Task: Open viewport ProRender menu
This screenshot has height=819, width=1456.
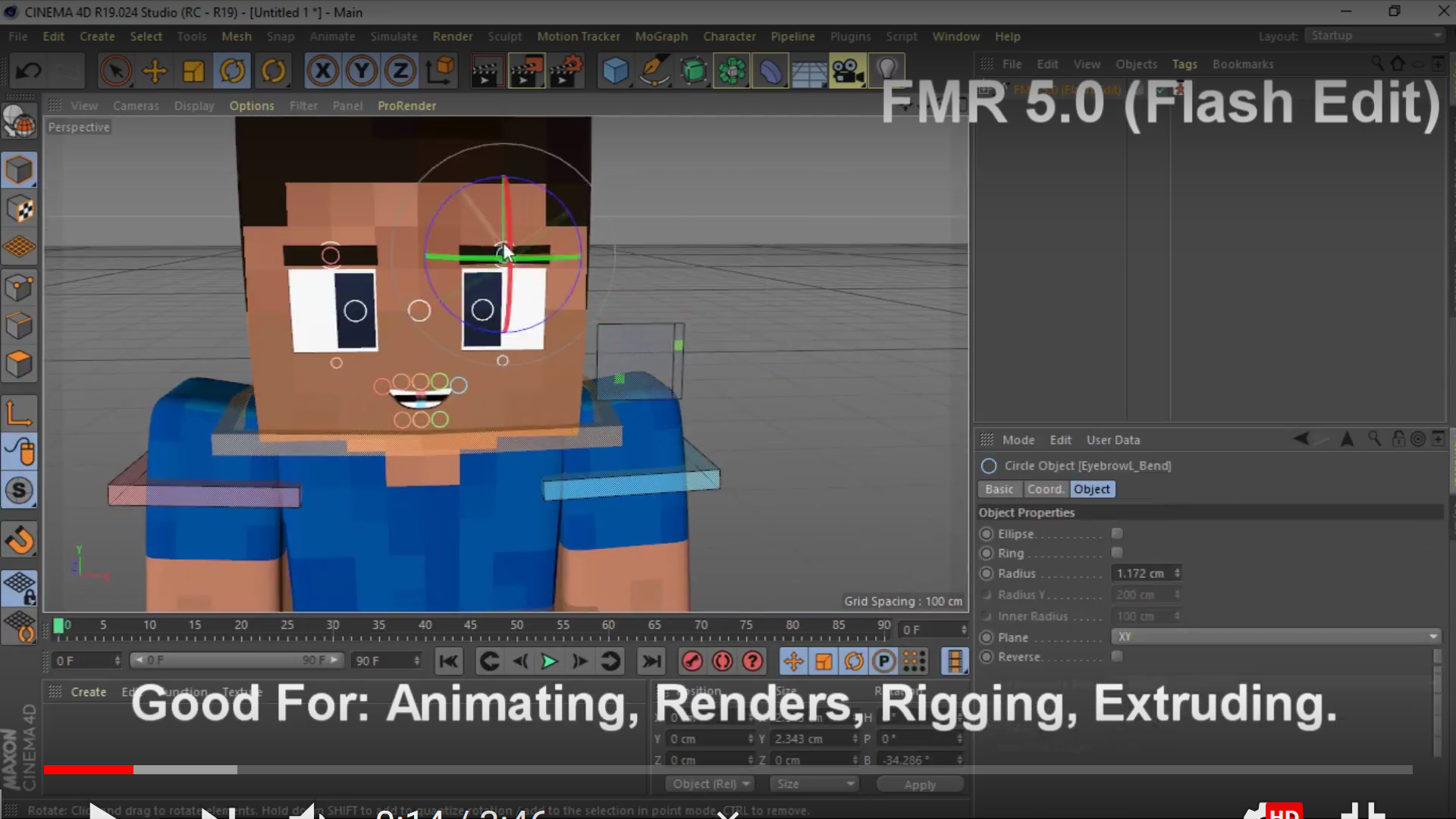Action: (406, 106)
